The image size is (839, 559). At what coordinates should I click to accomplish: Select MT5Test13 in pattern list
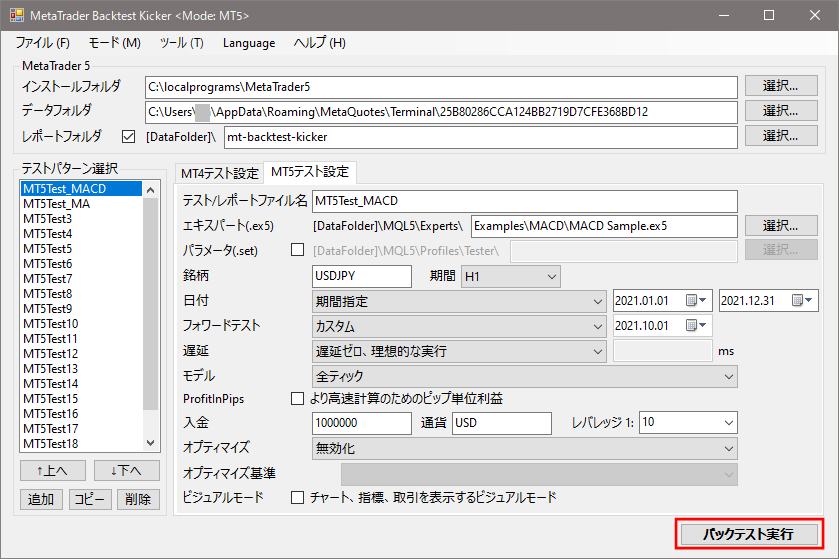tap(81, 369)
